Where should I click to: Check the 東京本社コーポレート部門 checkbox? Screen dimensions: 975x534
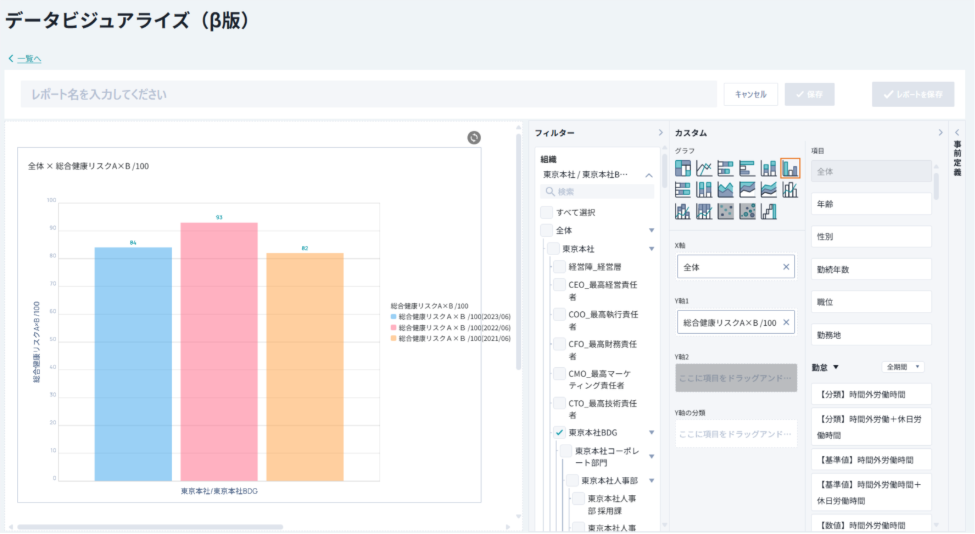pyautogui.click(x=565, y=451)
